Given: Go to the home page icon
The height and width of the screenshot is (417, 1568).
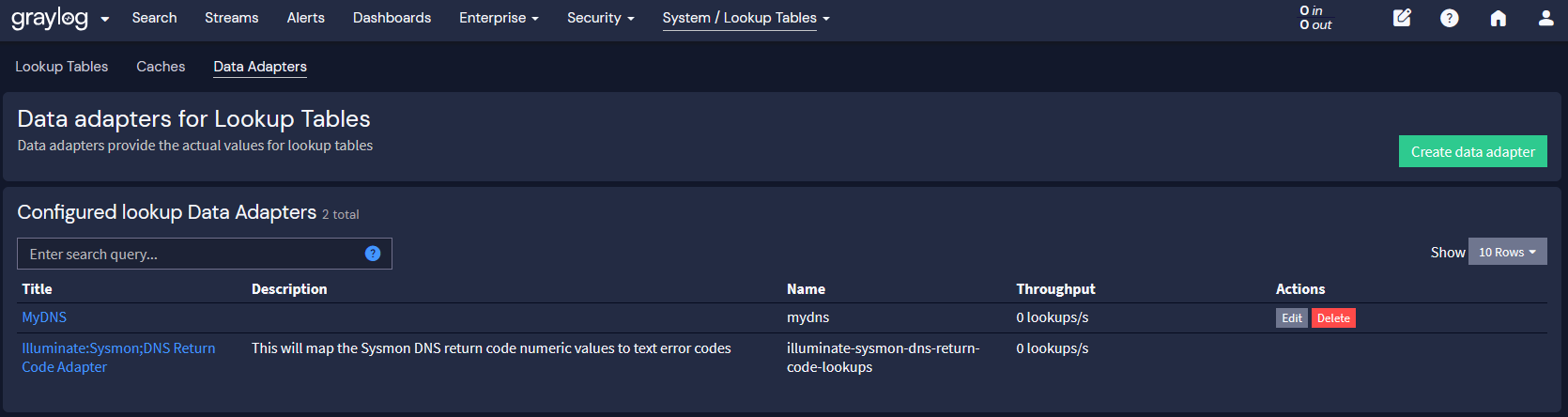Looking at the screenshot, I should pyautogui.click(x=1499, y=18).
